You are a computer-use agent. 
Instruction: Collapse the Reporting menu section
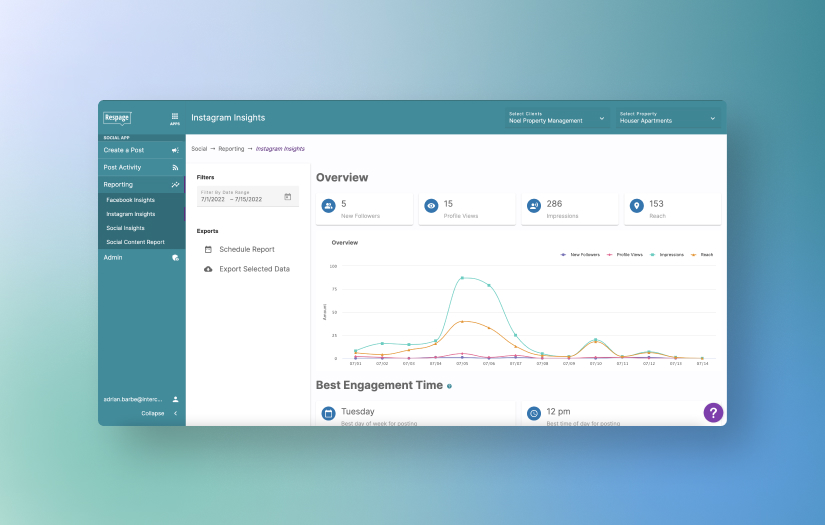tap(142, 185)
